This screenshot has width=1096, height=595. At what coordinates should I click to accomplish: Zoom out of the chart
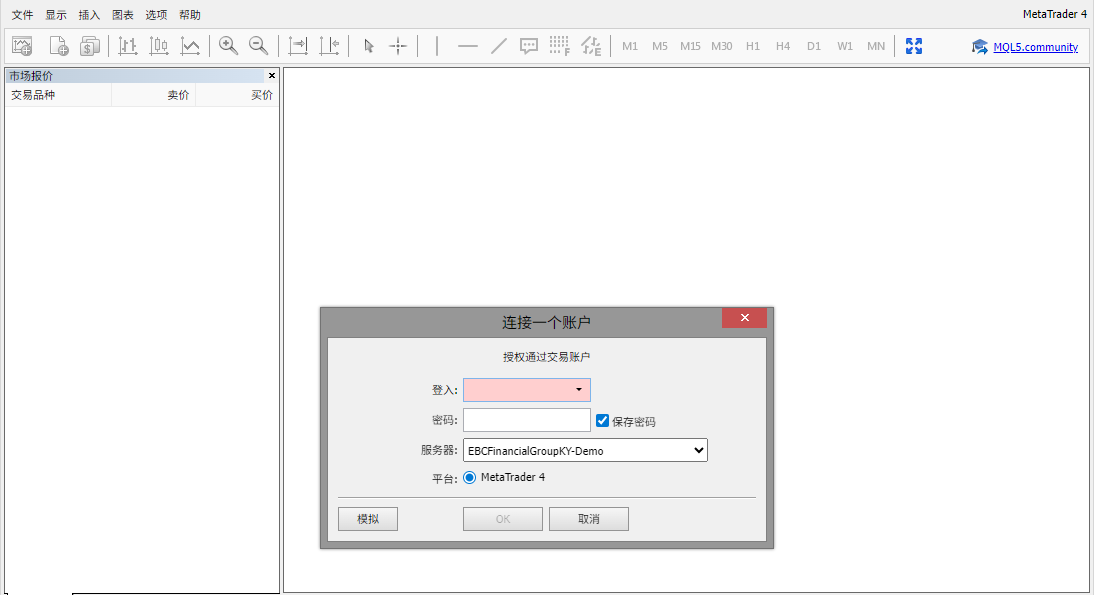point(259,46)
